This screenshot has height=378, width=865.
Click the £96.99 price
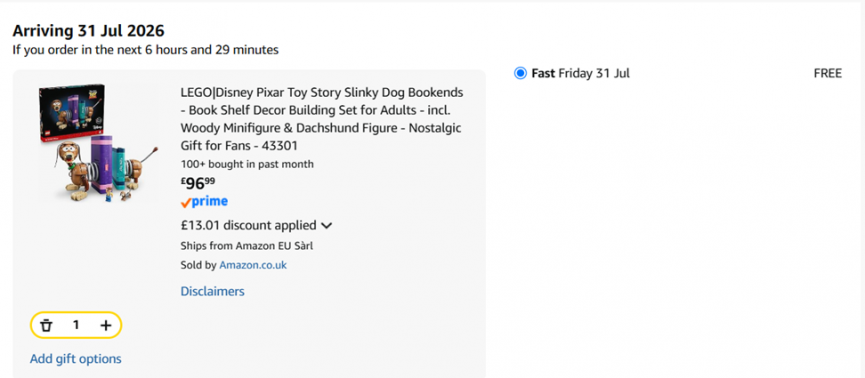(197, 183)
